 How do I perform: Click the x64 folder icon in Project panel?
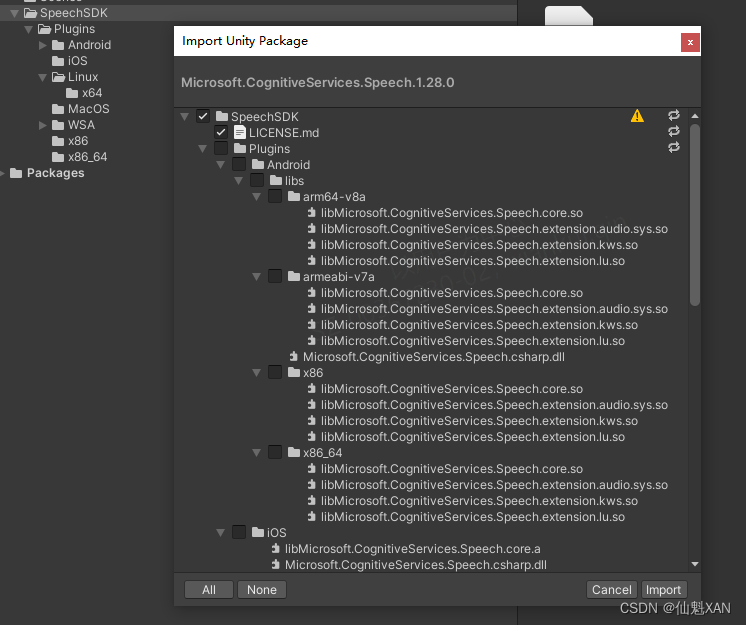click(72, 93)
